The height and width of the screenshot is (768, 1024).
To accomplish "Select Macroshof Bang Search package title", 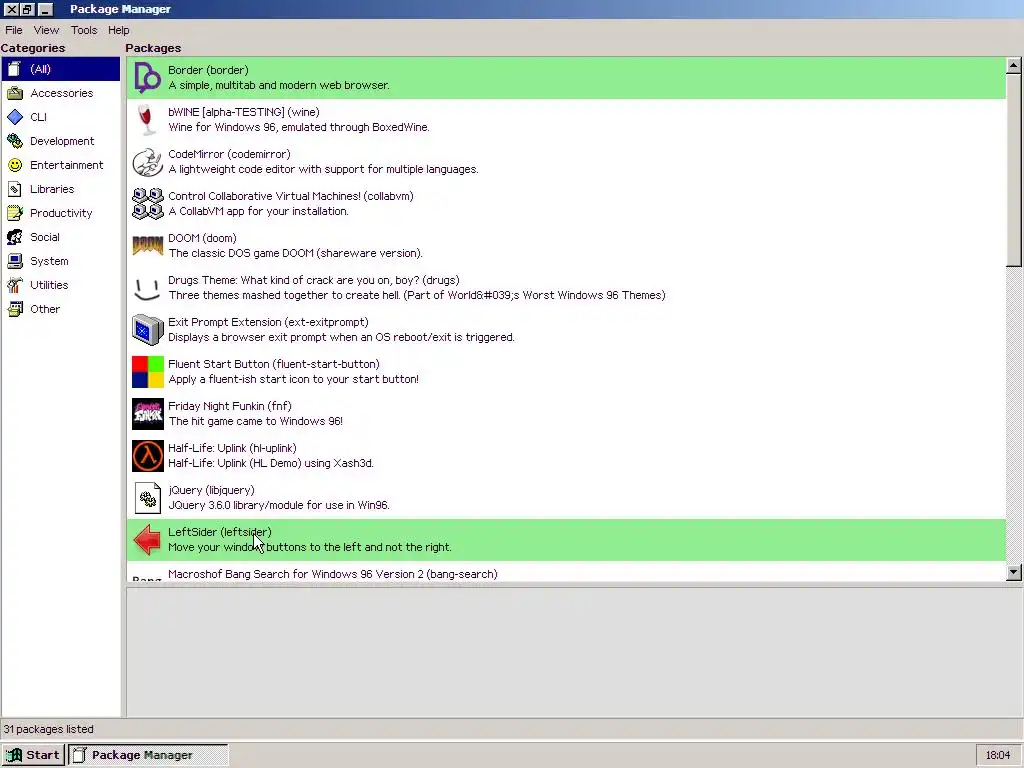I will 332,574.
